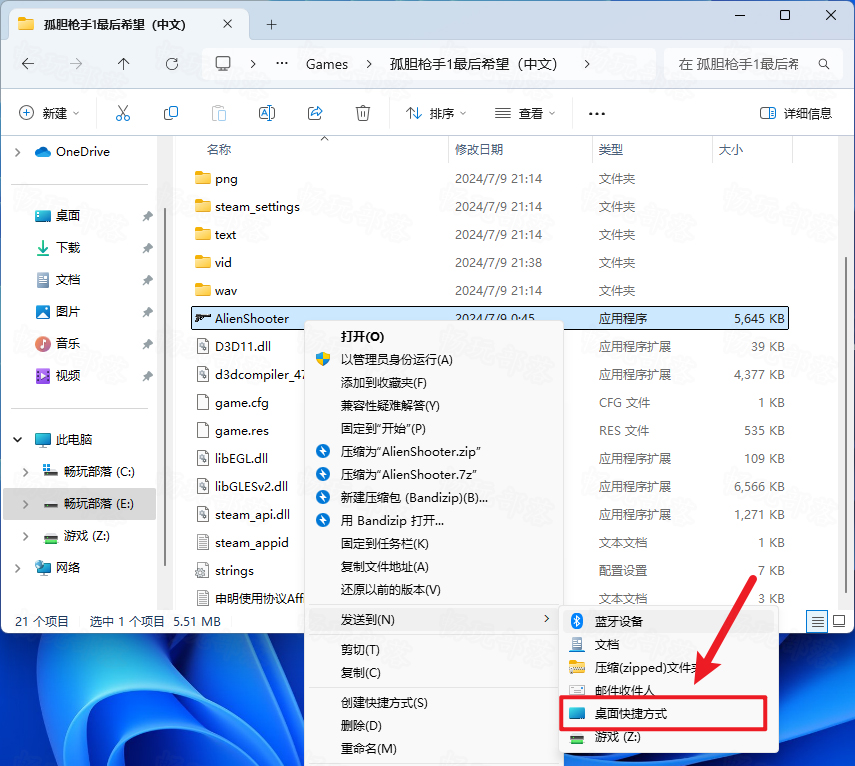
Task: Open the View dropdown
Action: [525, 113]
